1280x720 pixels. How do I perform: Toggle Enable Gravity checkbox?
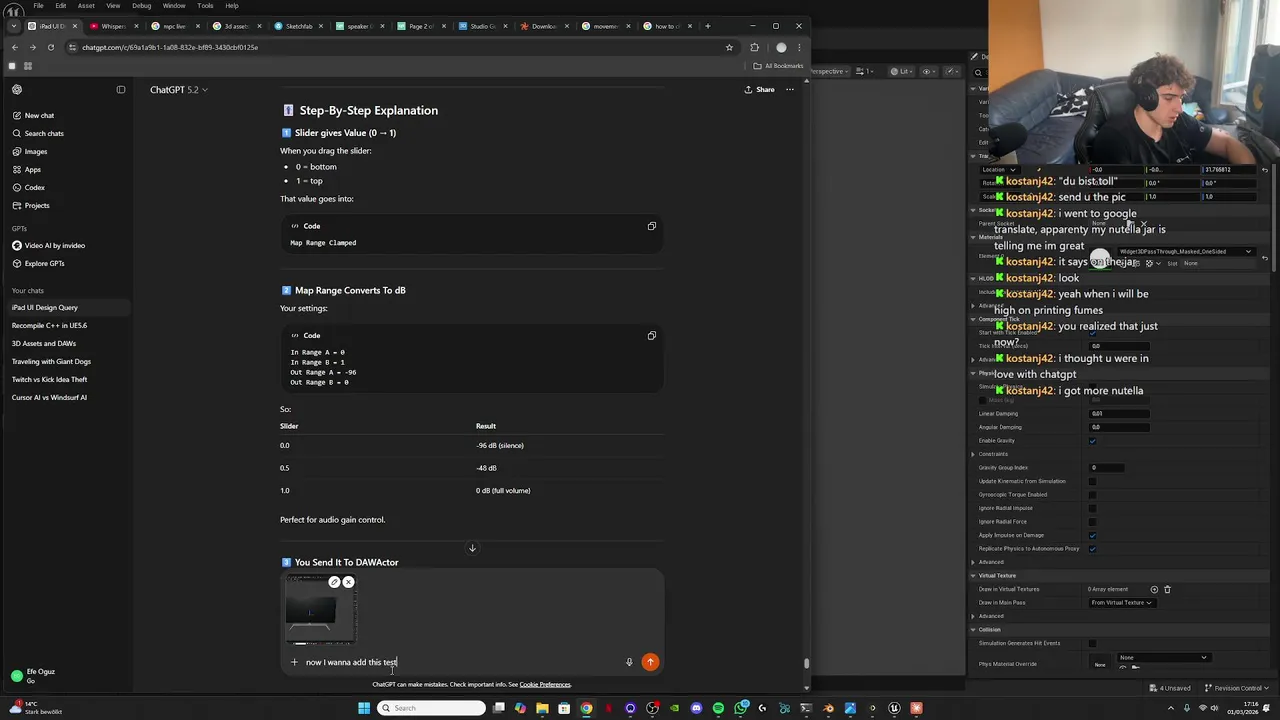click(x=1092, y=441)
